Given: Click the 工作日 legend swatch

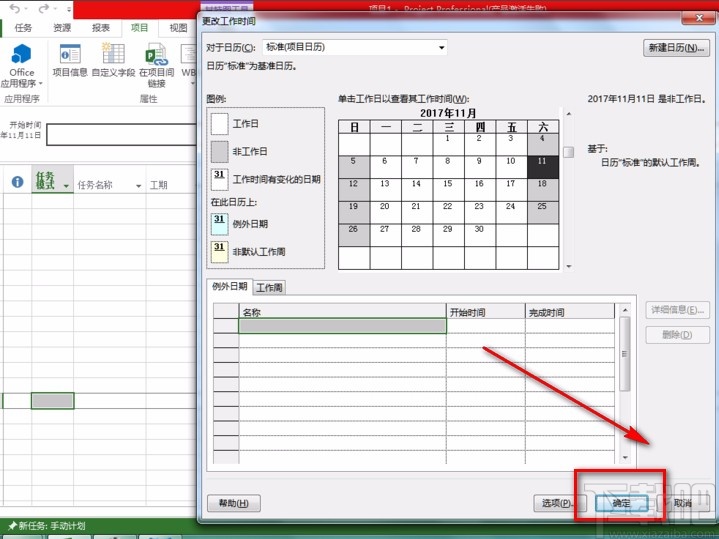Looking at the screenshot, I should click(219, 123).
